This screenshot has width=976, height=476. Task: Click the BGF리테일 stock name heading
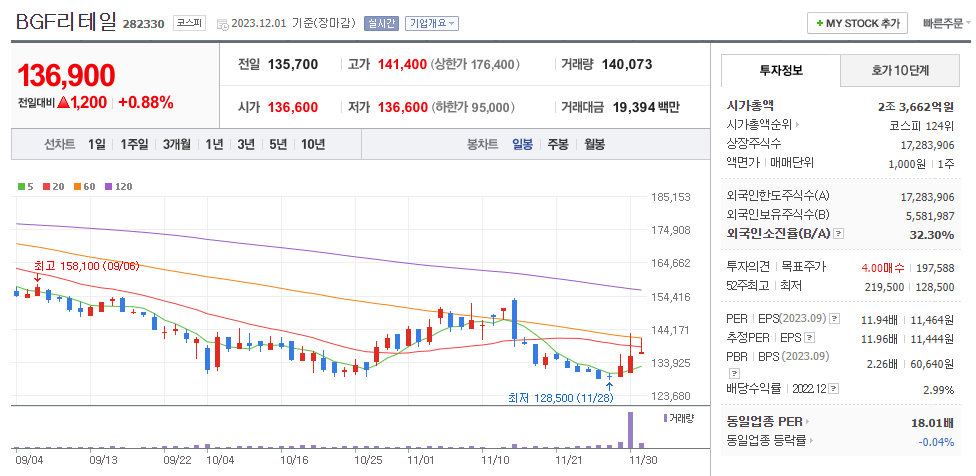pos(66,22)
